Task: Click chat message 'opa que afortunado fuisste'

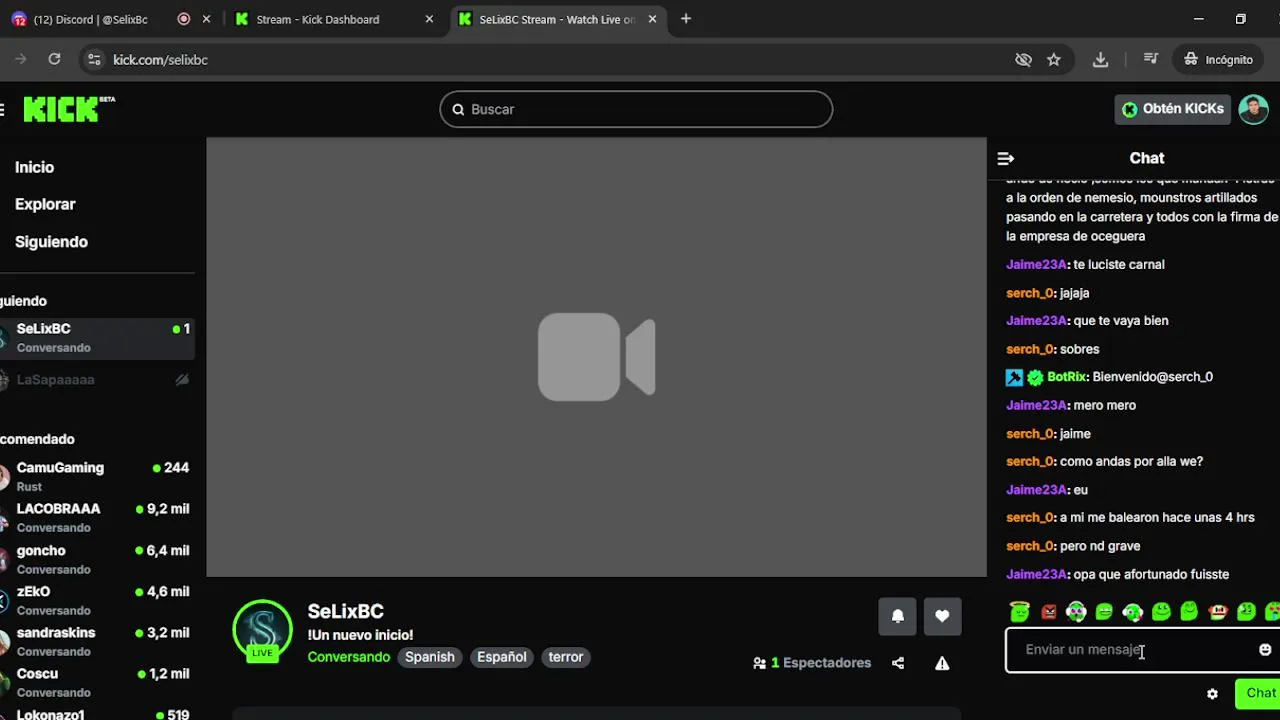Action: click(1151, 575)
